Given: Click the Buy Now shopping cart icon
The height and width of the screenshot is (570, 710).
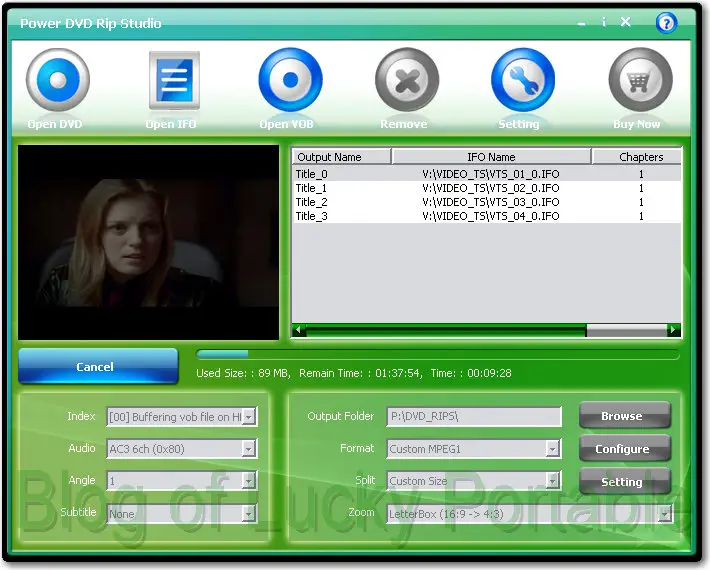Looking at the screenshot, I should click(640, 80).
